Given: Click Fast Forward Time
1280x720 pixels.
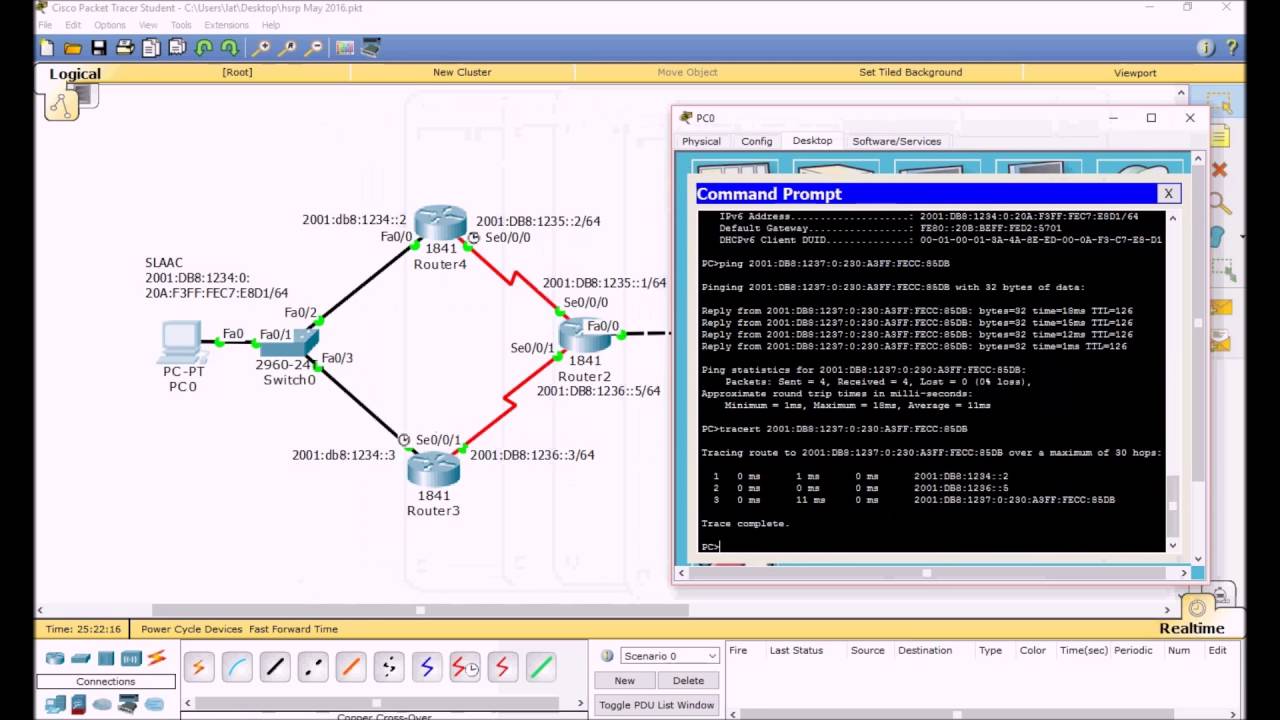Looking at the screenshot, I should point(293,629).
